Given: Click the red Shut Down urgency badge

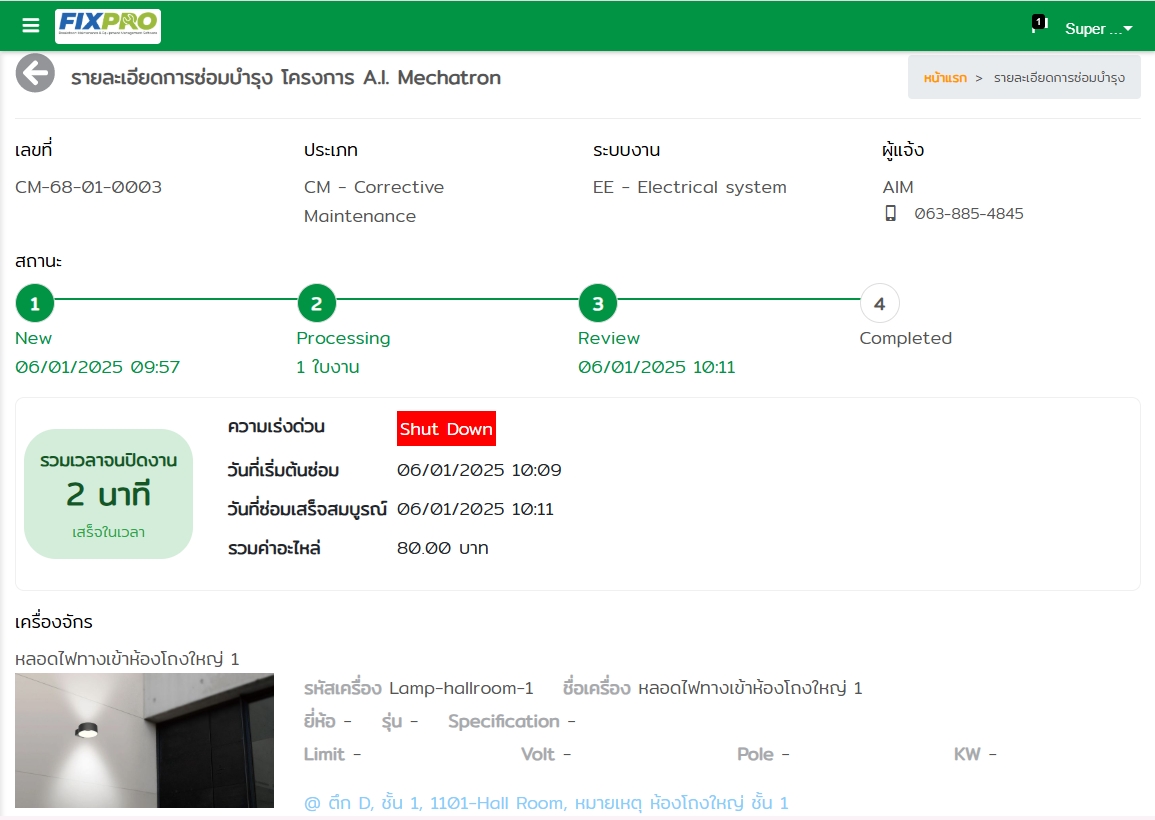Looking at the screenshot, I should pos(446,429).
